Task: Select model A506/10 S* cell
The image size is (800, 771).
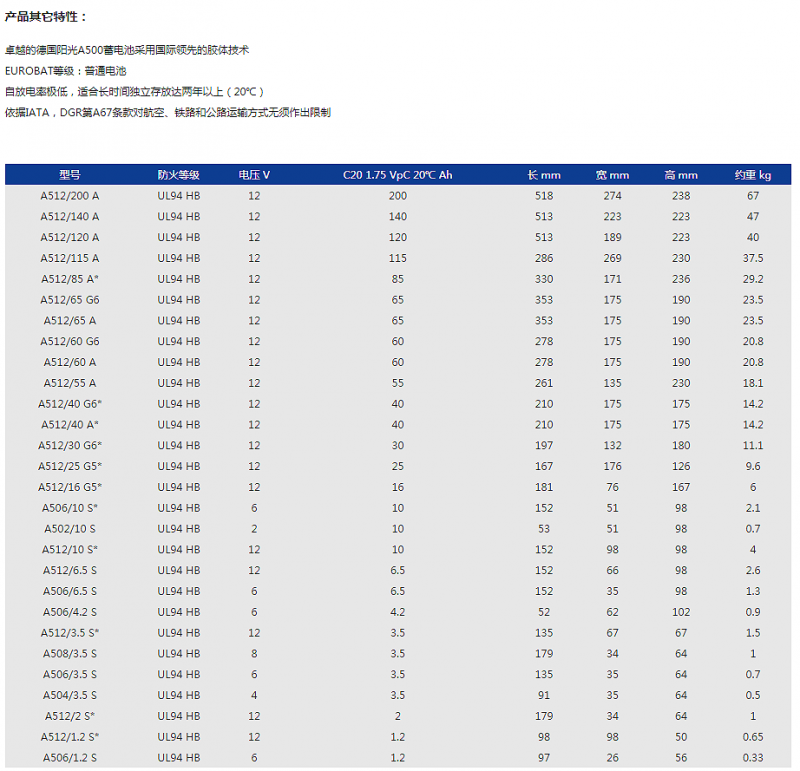Action: 69,508
